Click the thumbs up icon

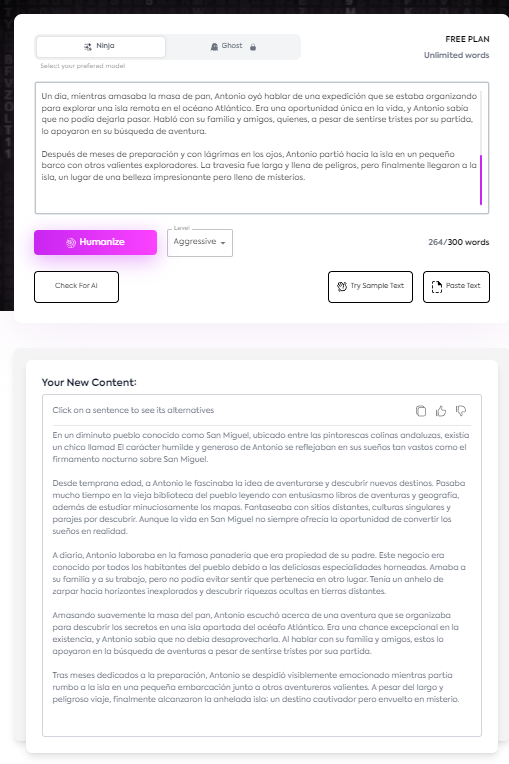click(441, 411)
